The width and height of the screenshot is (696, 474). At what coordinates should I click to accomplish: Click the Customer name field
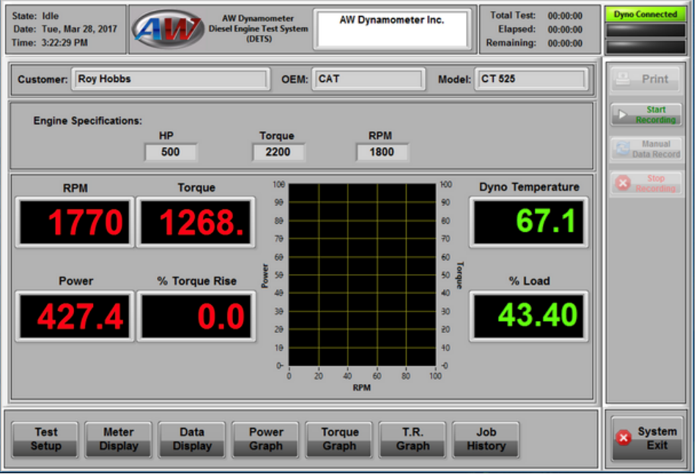170,79
